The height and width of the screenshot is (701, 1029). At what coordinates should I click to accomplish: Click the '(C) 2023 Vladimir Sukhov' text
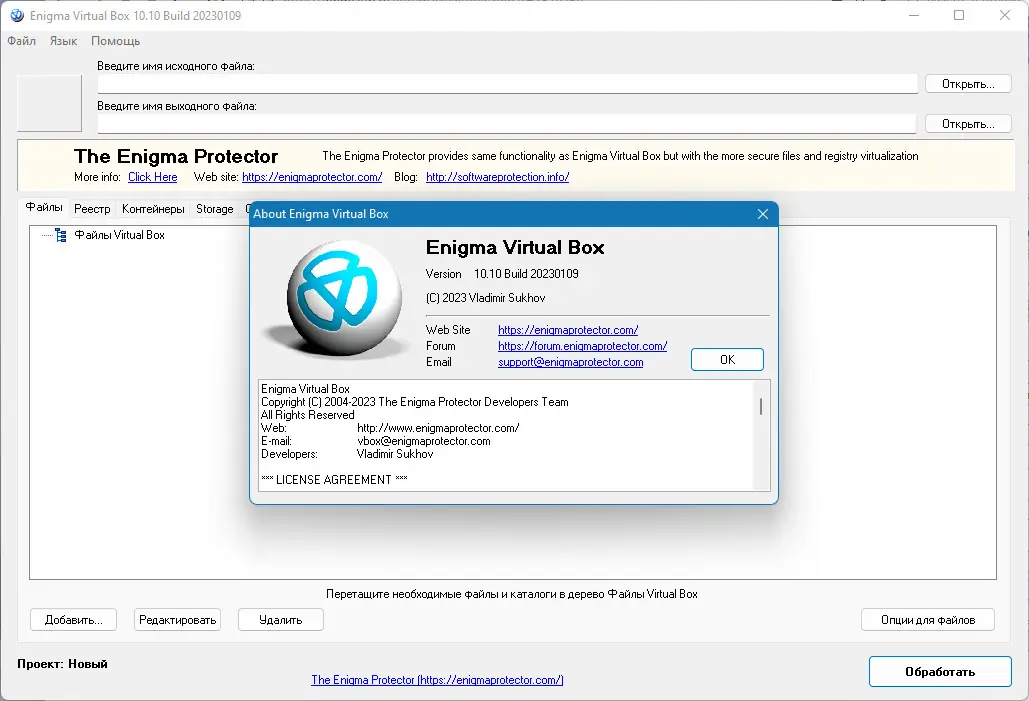point(486,298)
